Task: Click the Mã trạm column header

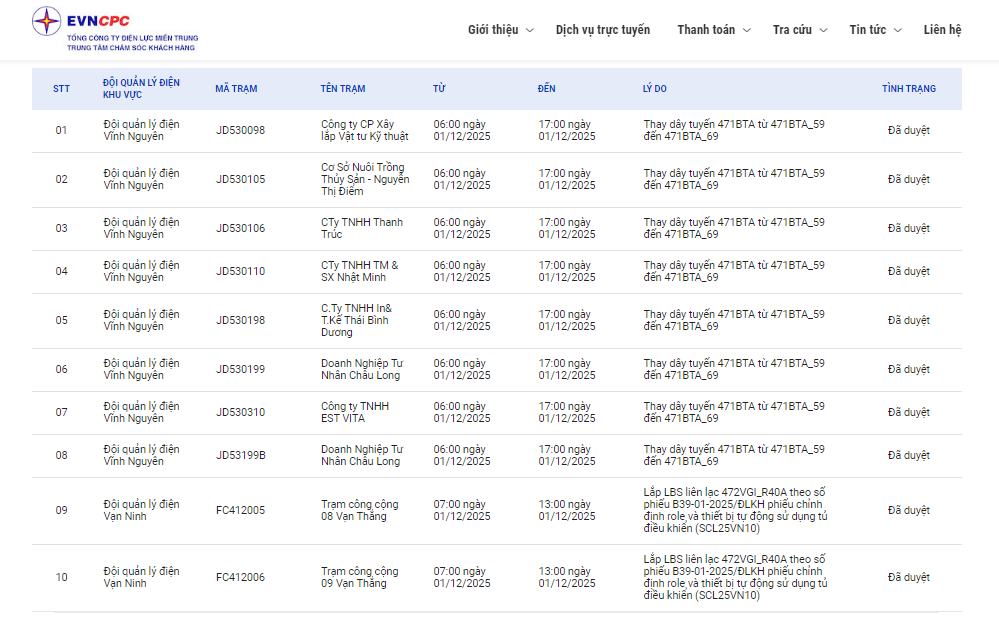Action: tap(236, 89)
